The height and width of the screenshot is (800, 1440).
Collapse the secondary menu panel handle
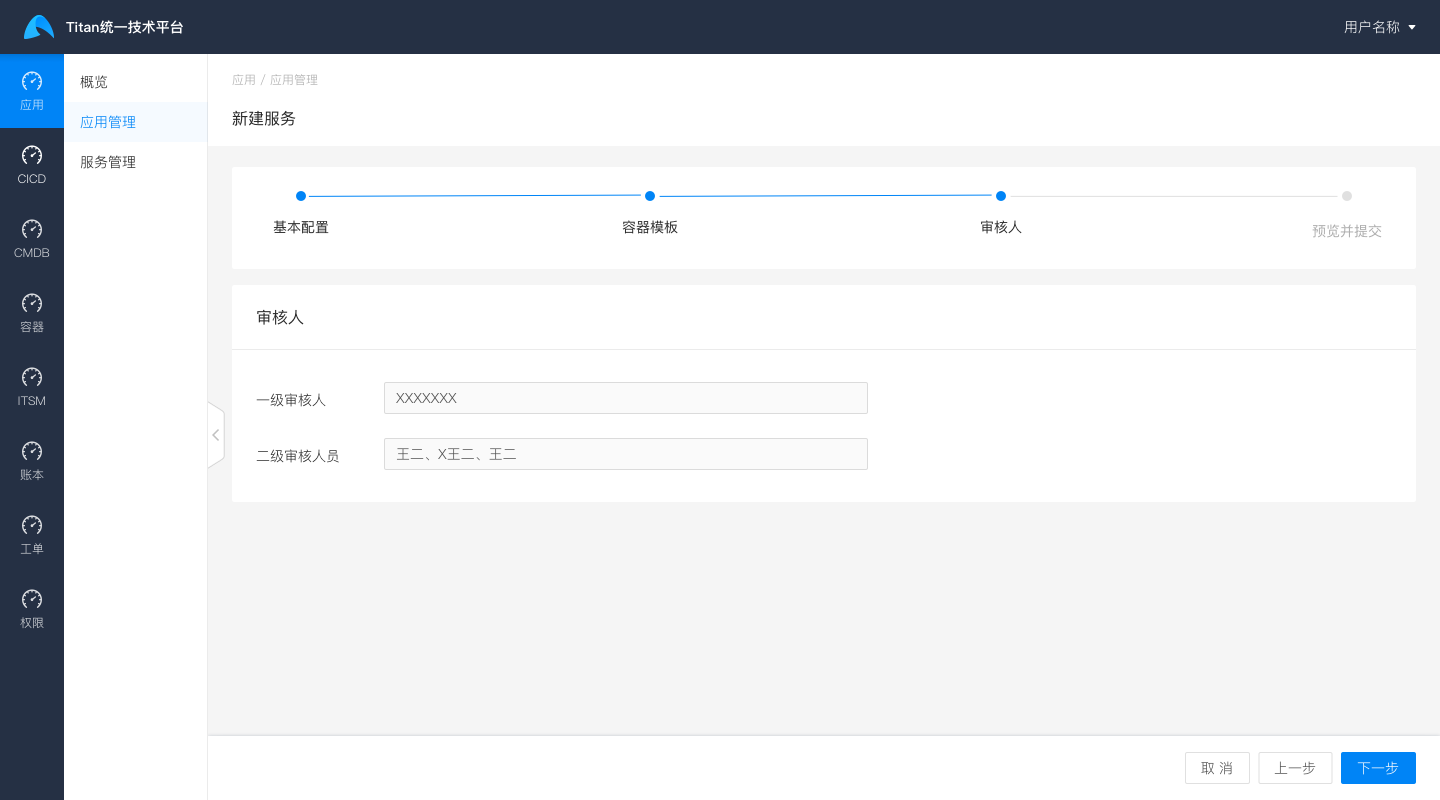pos(215,435)
